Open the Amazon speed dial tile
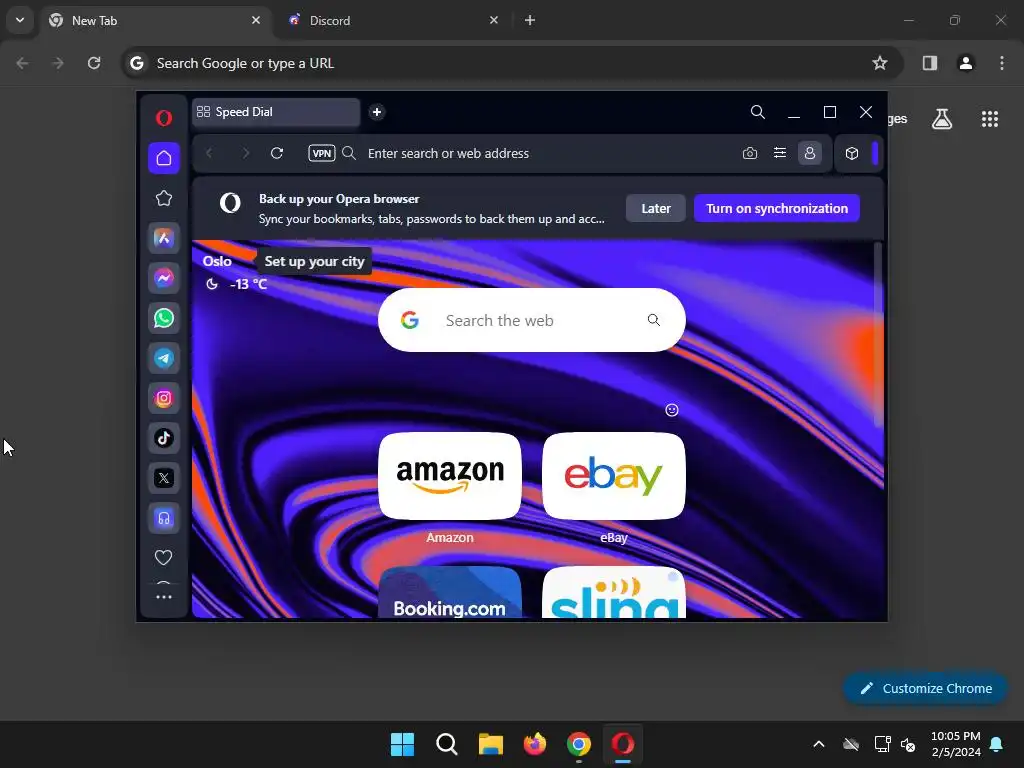Screen dimensions: 1024x768 click(450, 476)
